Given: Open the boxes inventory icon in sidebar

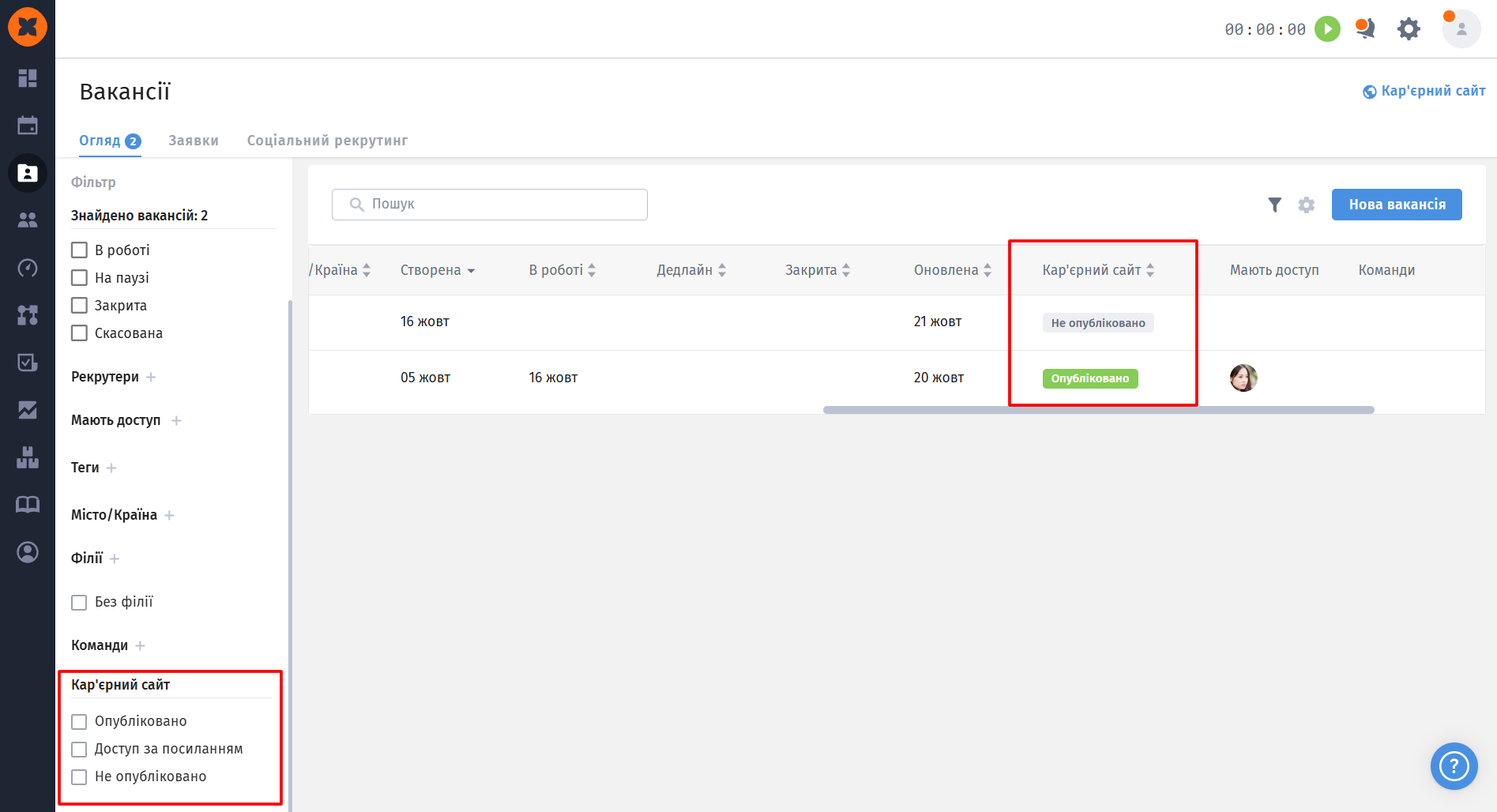Looking at the screenshot, I should click(x=28, y=457).
